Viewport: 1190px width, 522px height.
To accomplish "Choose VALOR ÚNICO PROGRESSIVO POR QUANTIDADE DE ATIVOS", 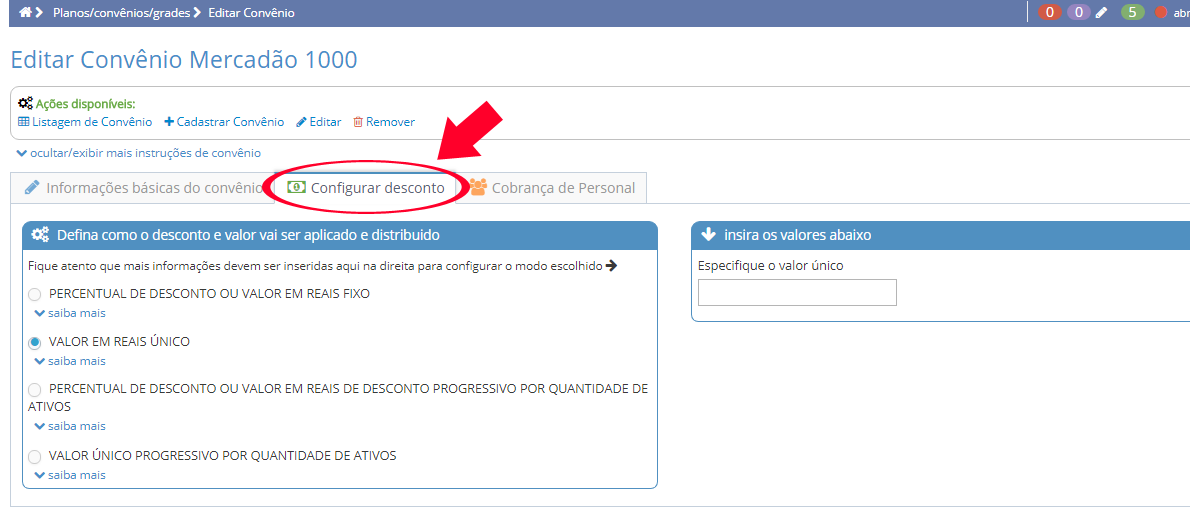I will (35, 456).
